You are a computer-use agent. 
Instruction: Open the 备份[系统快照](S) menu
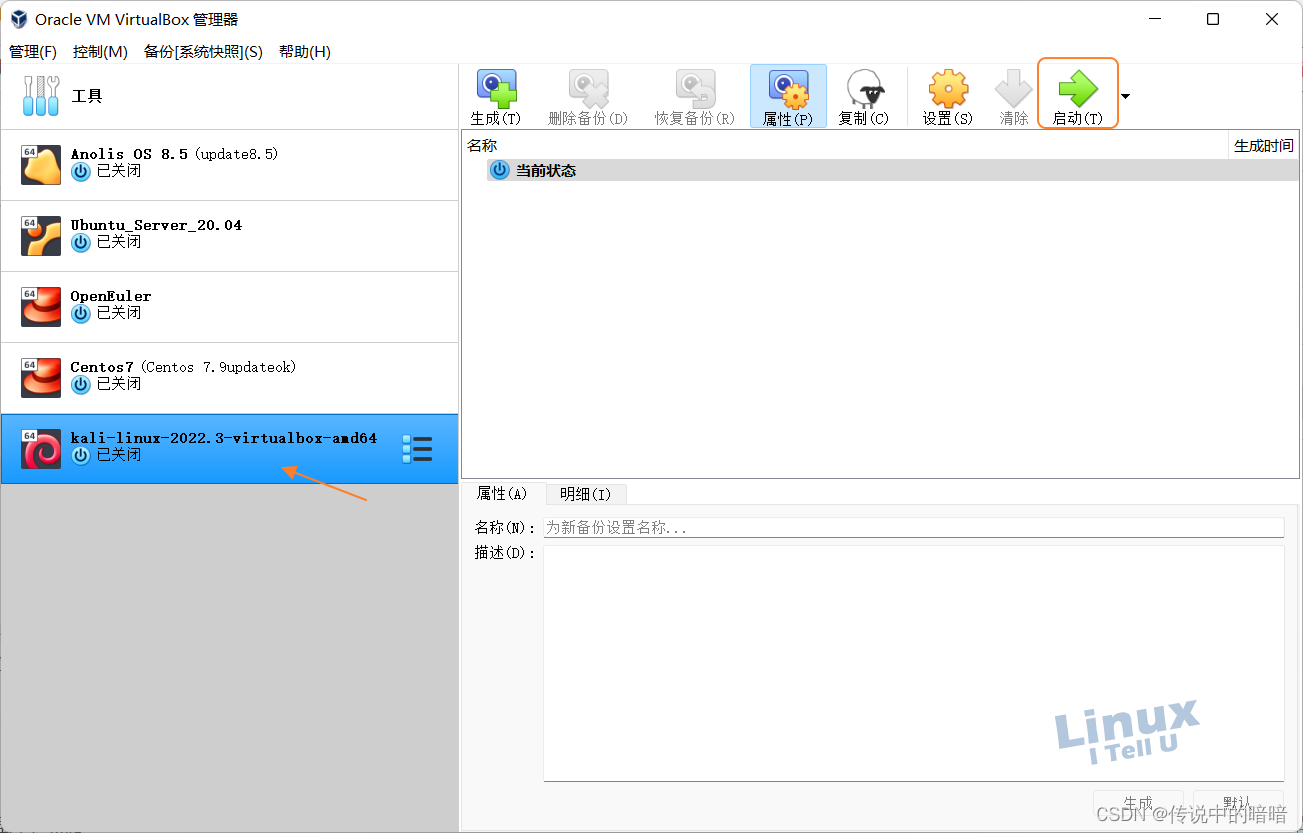click(x=203, y=52)
